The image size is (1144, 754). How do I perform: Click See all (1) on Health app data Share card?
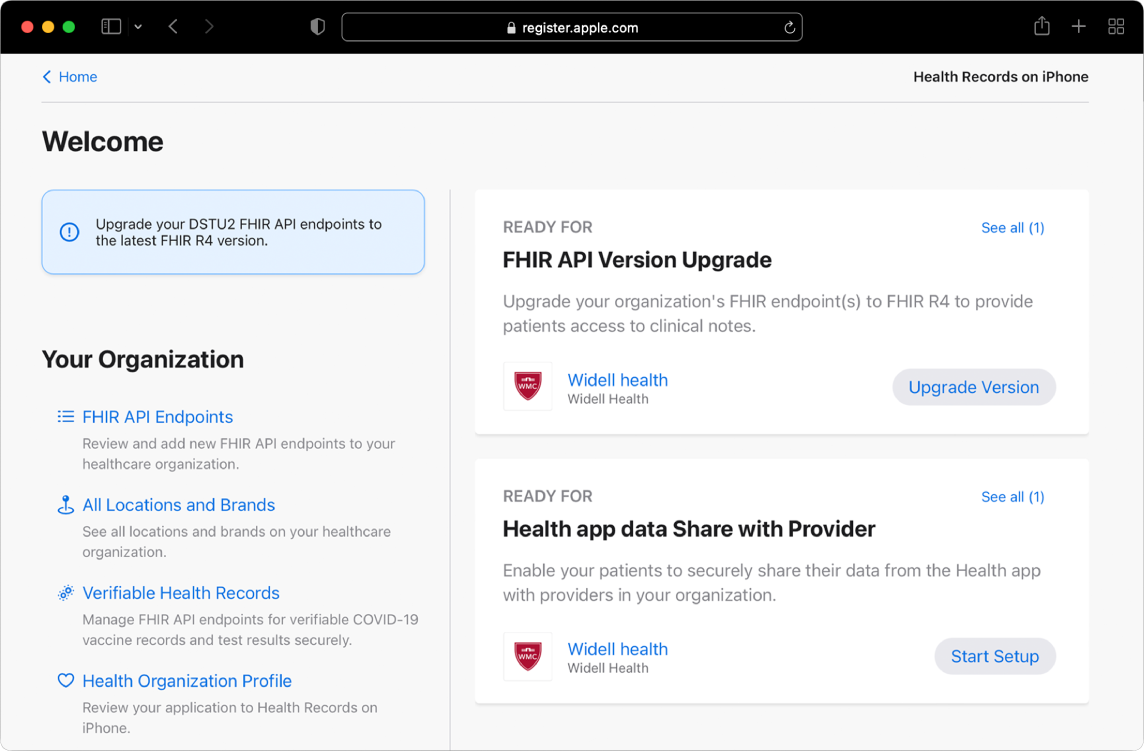coord(1012,496)
